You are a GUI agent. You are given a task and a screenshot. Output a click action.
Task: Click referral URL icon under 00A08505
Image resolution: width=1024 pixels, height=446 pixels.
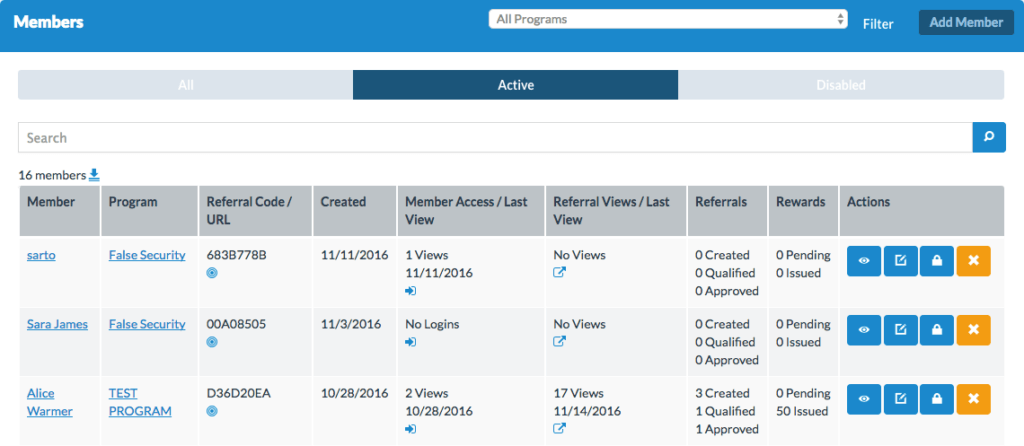(x=212, y=342)
